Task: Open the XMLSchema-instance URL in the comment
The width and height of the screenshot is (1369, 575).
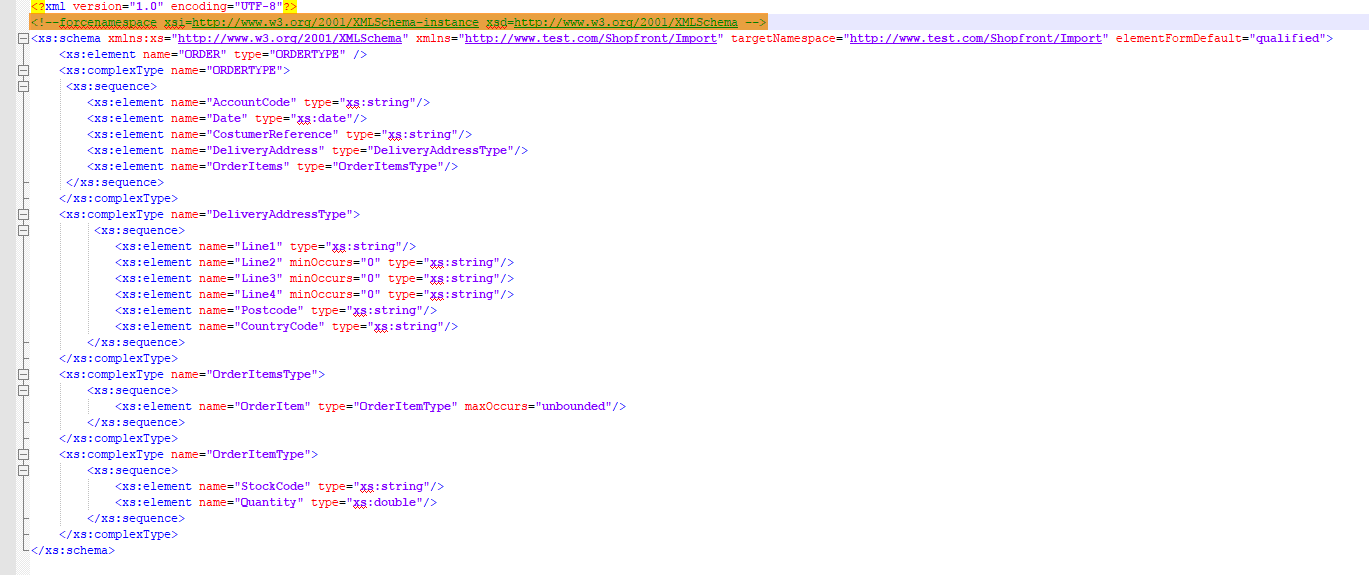Action: [329, 22]
